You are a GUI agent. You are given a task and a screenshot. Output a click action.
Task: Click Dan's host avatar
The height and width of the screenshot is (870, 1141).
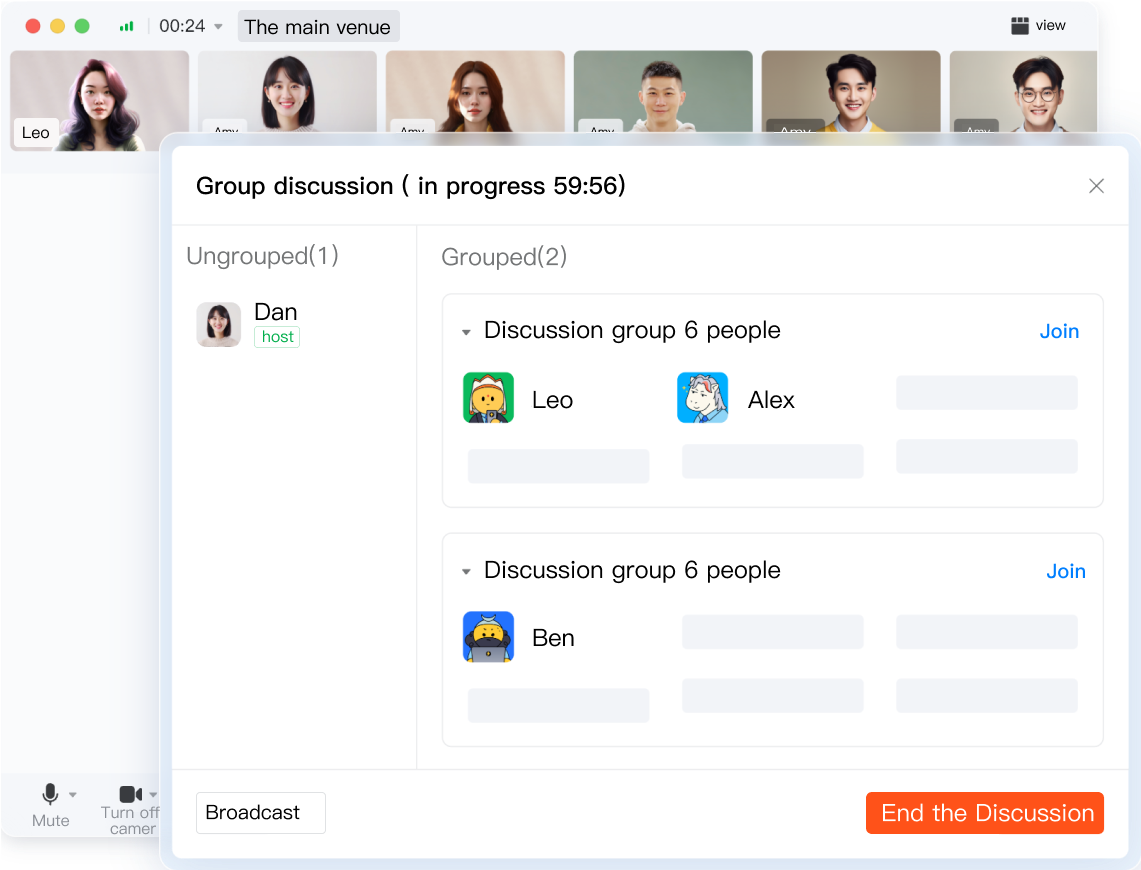(x=218, y=325)
